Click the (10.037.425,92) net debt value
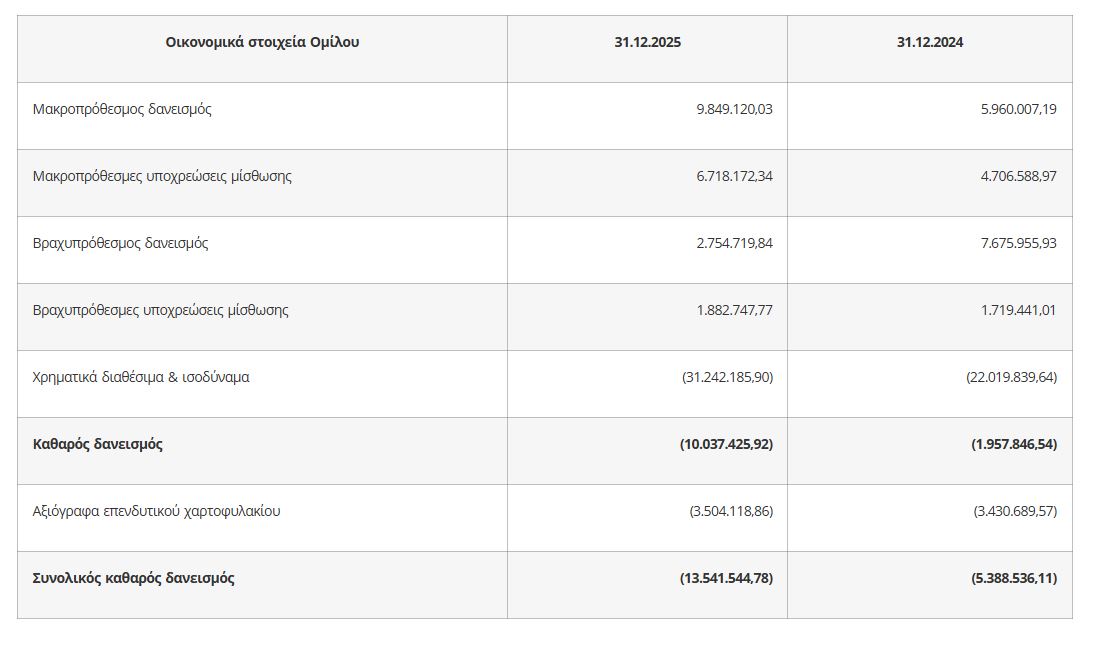This screenshot has height=650, width=1112. (x=726, y=444)
